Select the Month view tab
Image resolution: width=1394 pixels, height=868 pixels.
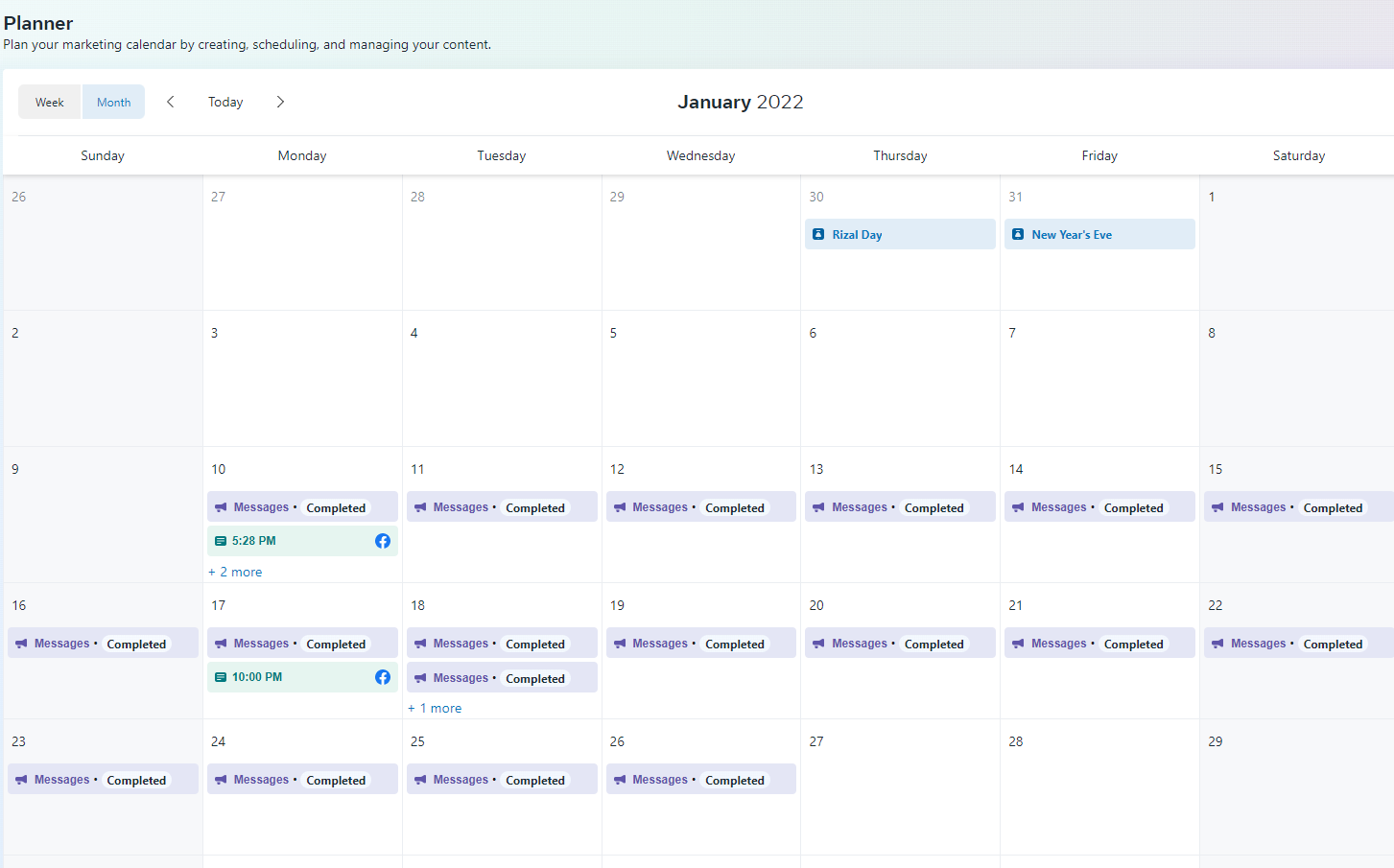pyautogui.click(x=113, y=102)
